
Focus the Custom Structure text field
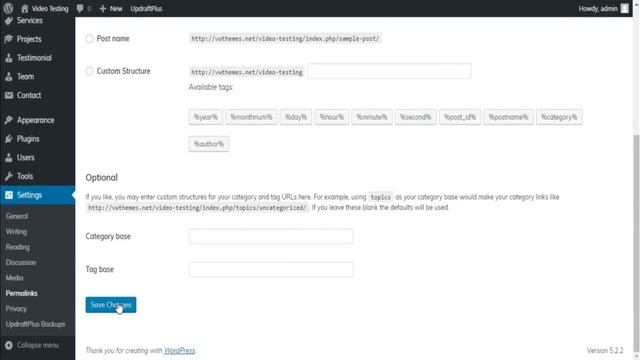point(389,71)
